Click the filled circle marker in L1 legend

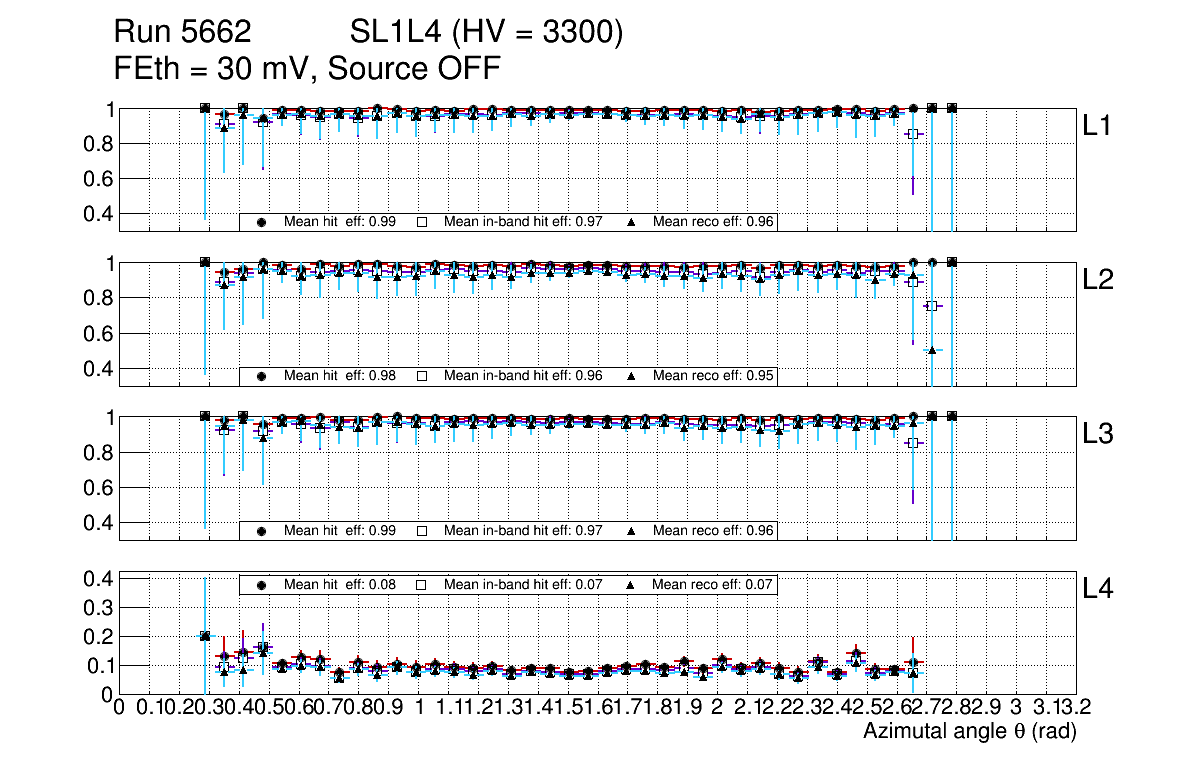click(x=261, y=222)
